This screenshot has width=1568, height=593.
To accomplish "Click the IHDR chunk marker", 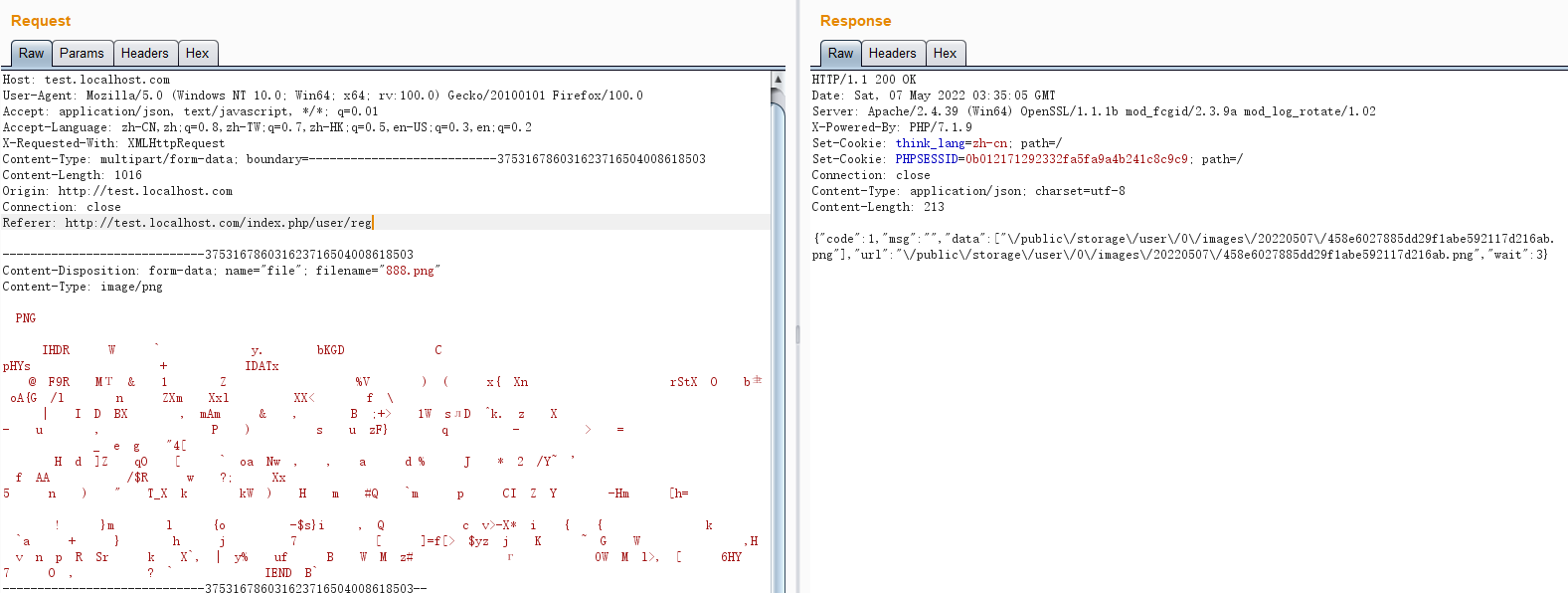I will [x=56, y=350].
